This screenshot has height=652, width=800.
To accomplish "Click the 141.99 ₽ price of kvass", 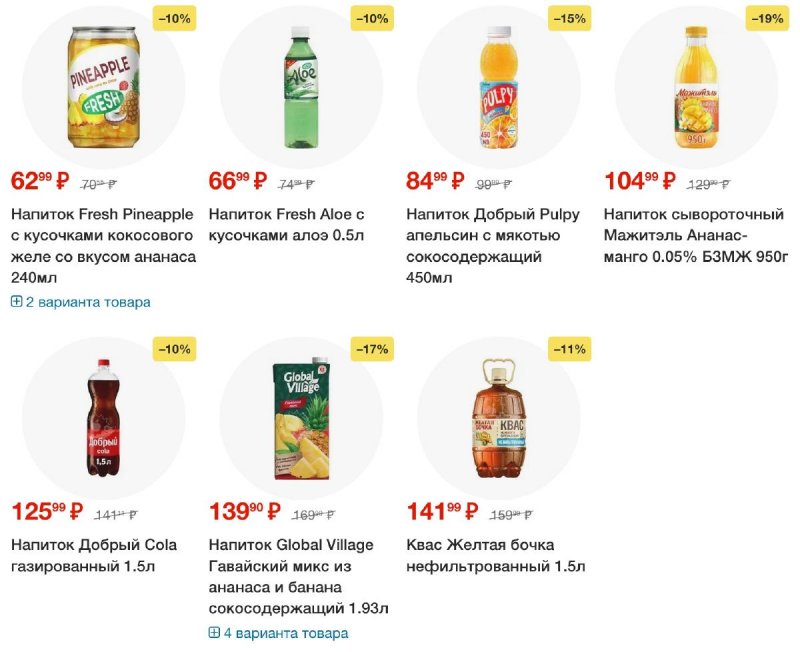I will click(x=442, y=511).
